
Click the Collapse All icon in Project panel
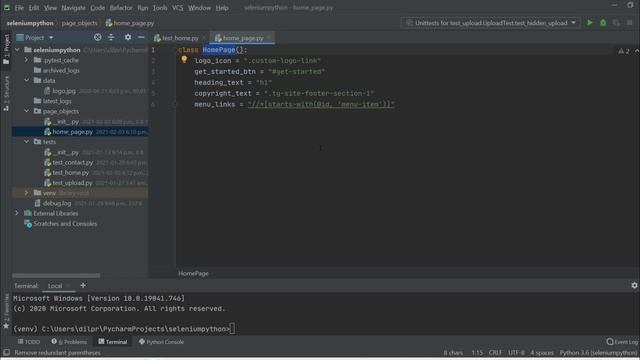pos(111,37)
